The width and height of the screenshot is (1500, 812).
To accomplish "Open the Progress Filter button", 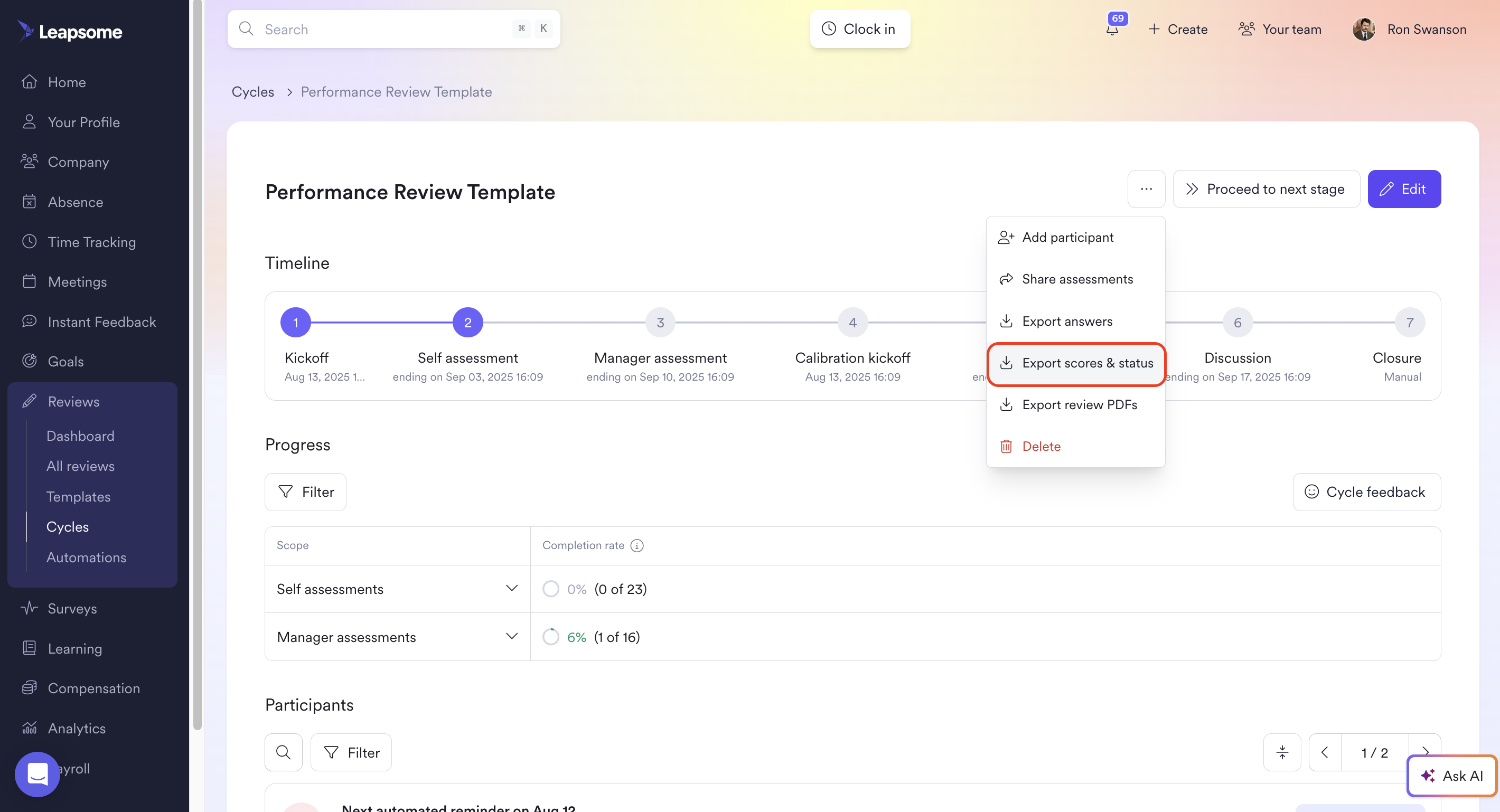I will click(306, 492).
